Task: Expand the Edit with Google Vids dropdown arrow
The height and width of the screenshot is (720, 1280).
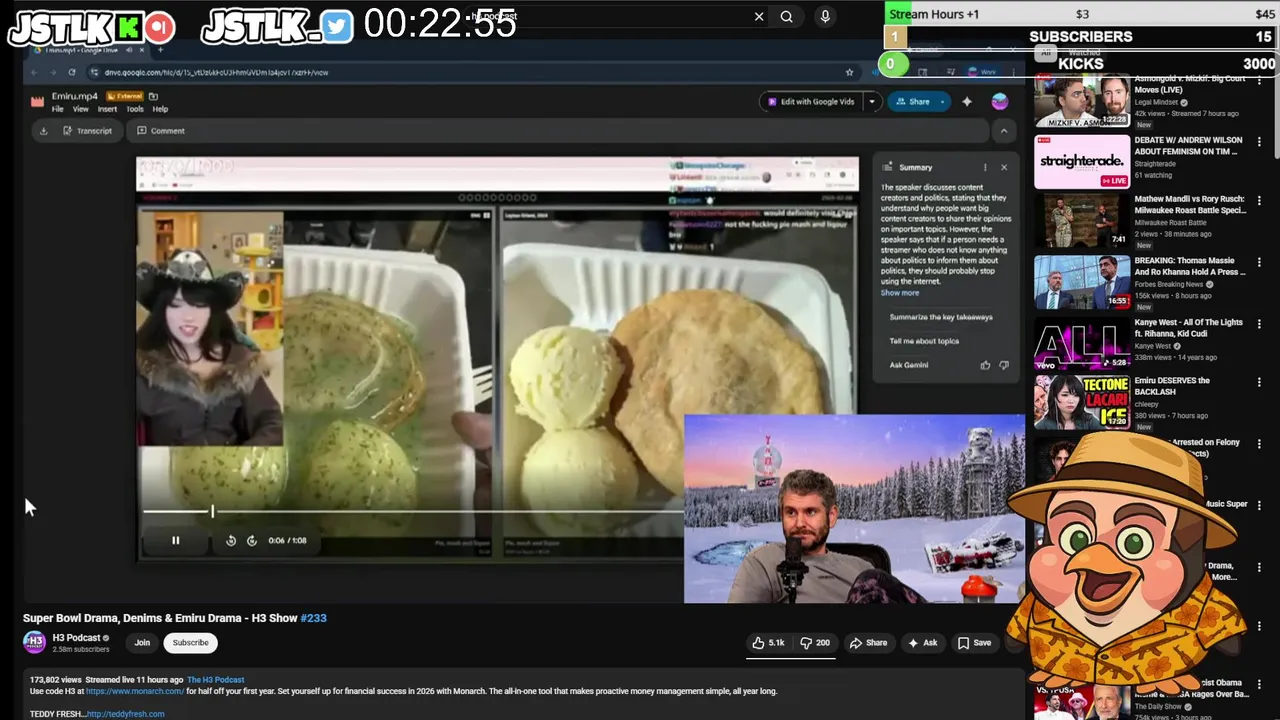Action: pyautogui.click(x=872, y=101)
